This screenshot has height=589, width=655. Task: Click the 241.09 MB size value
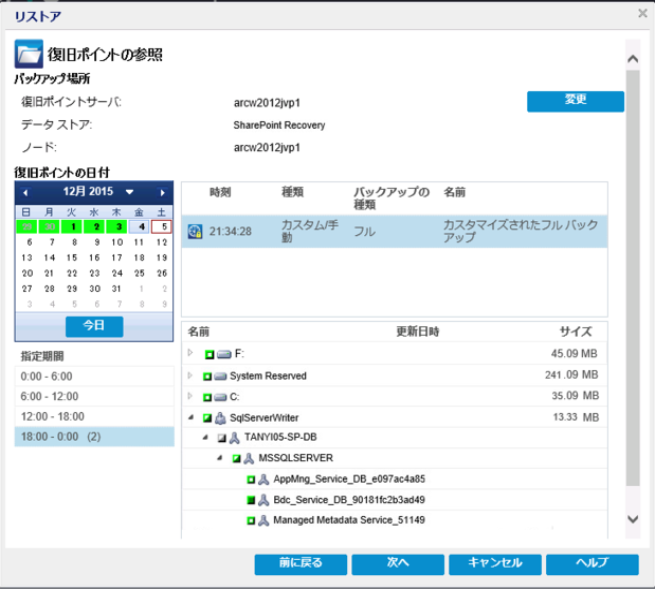coord(571,375)
